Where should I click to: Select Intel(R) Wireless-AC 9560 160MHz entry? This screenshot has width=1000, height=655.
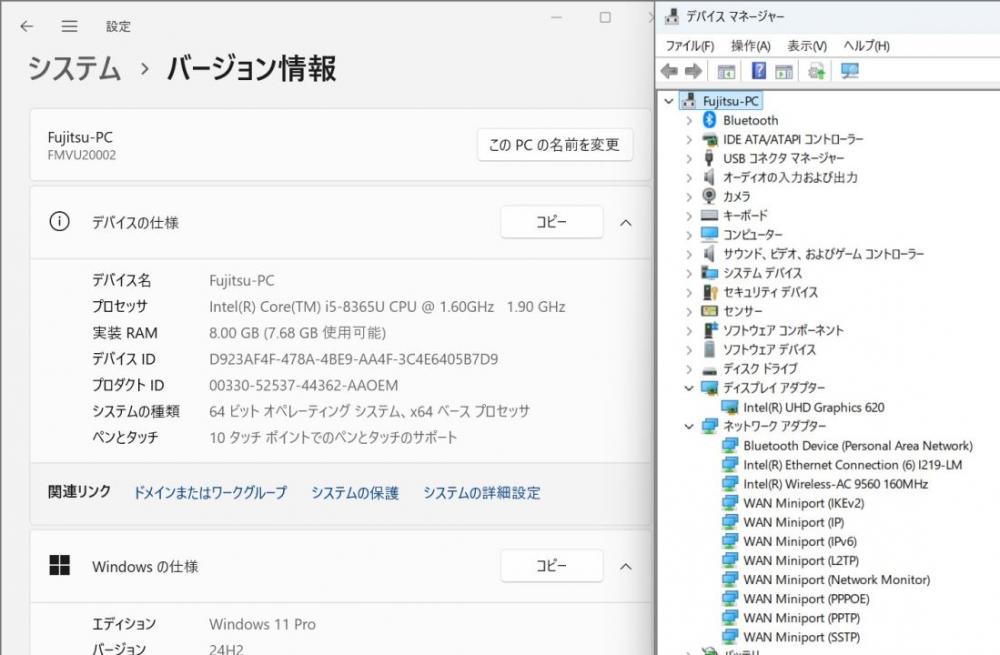pos(835,484)
